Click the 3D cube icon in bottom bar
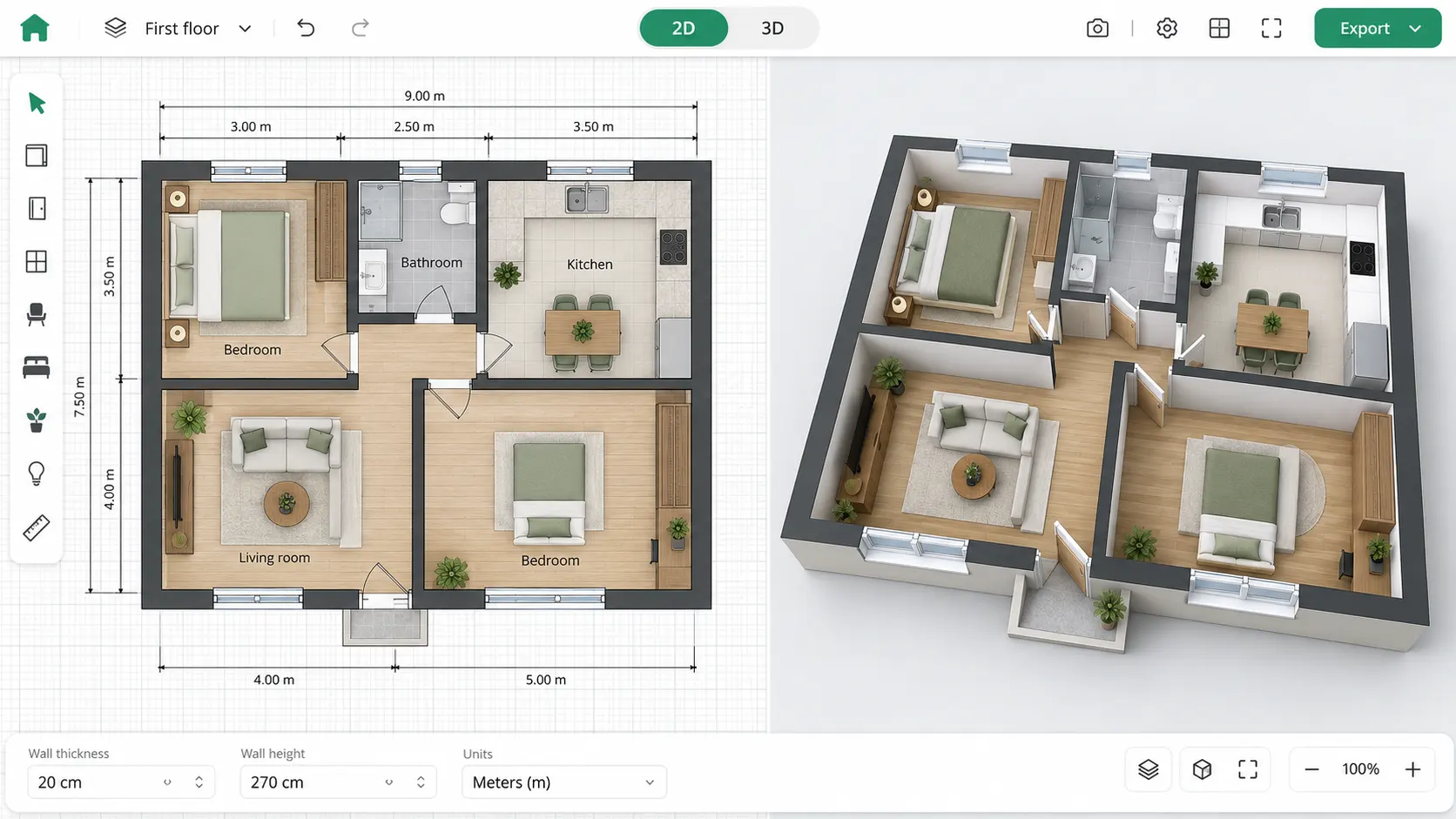This screenshot has width=1456, height=819. [1203, 769]
